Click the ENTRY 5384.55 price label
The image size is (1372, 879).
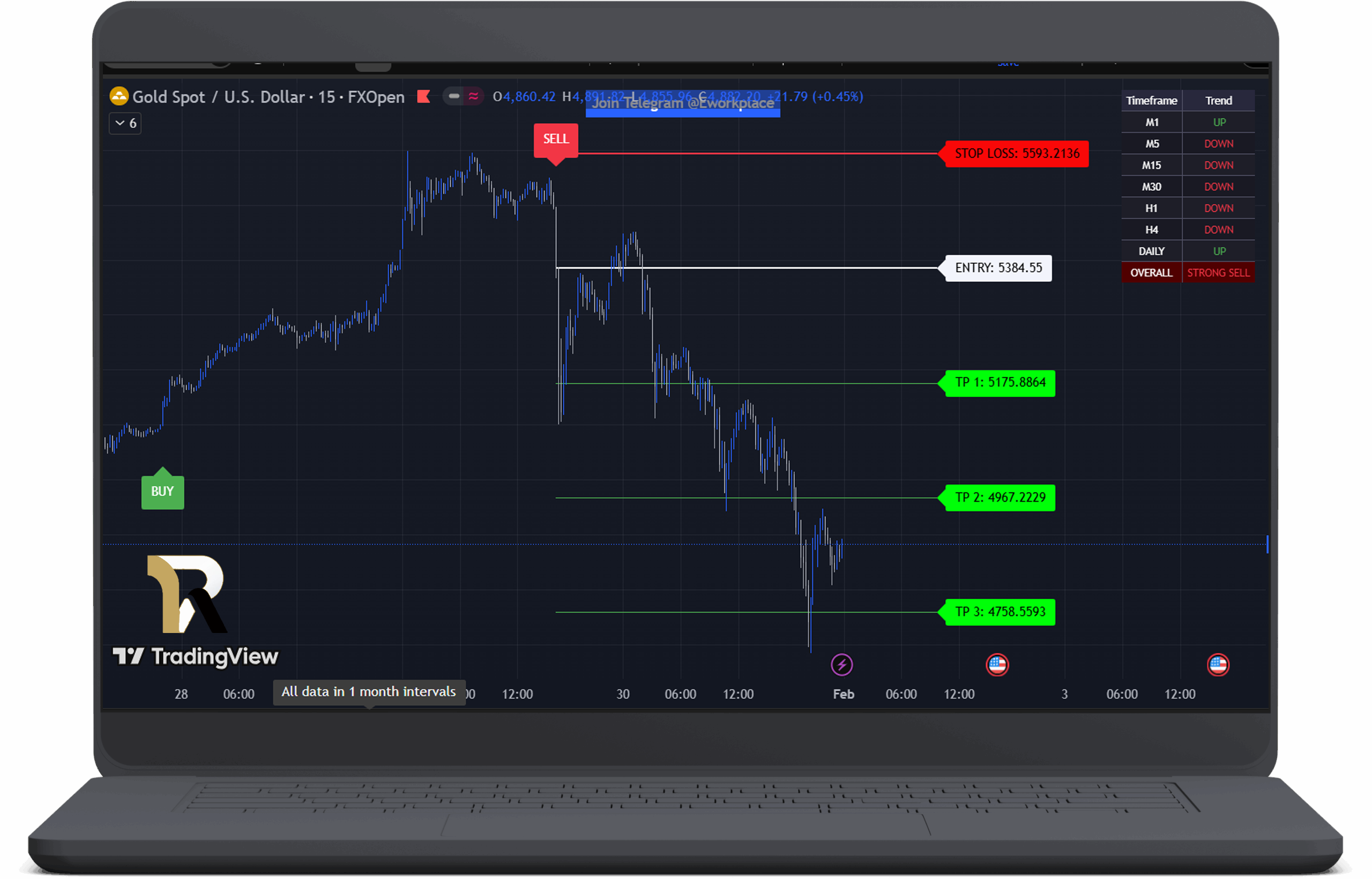pos(998,267)
